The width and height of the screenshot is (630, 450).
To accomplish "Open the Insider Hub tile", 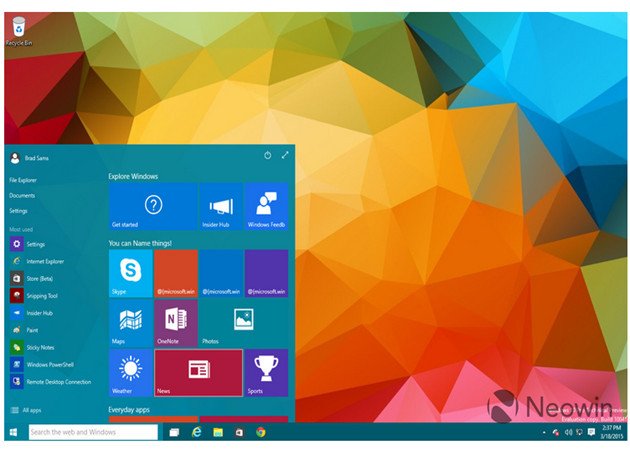I will coord(220,207).
